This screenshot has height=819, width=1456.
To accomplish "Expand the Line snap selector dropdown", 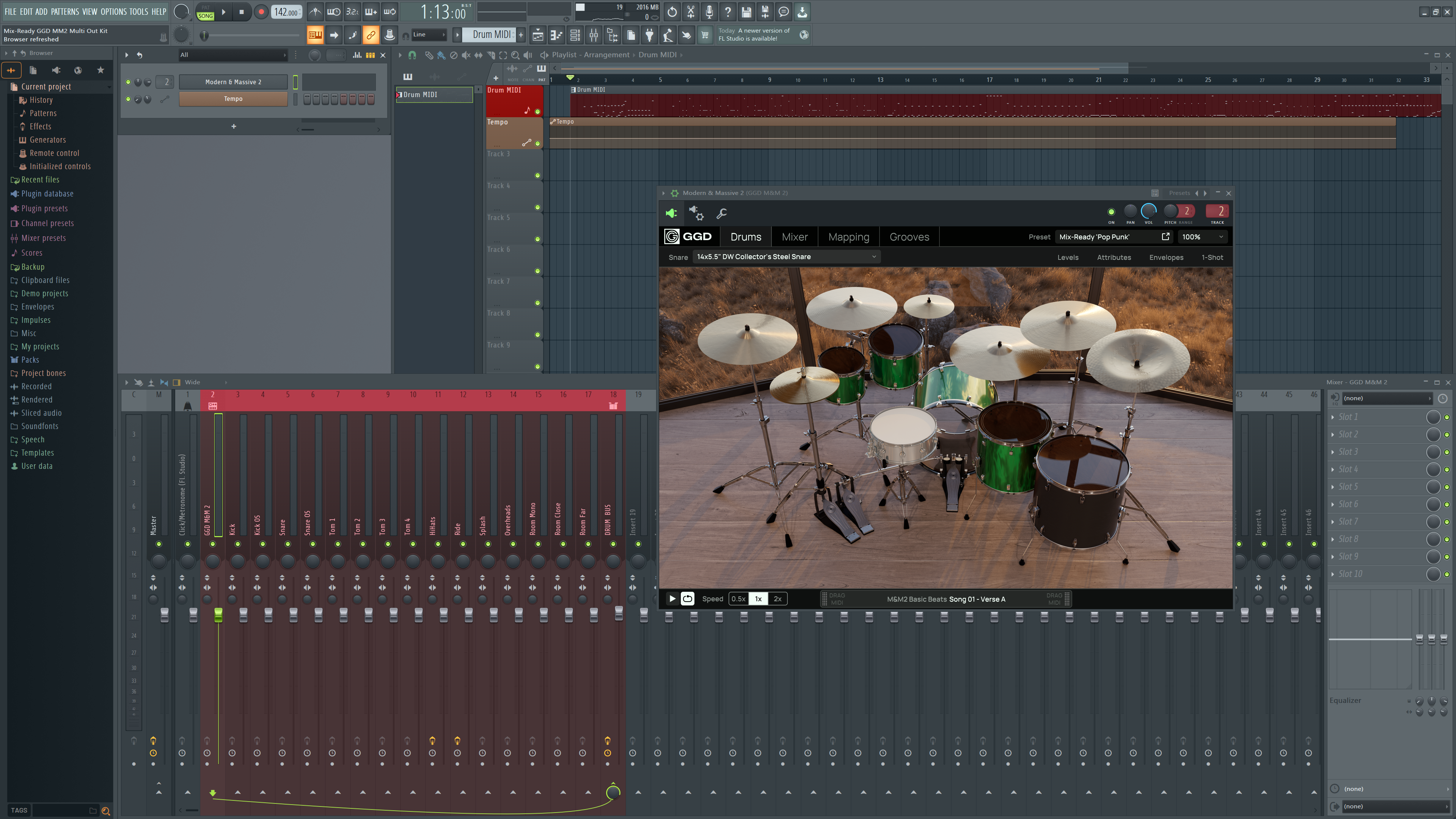I will coord(430,35).
